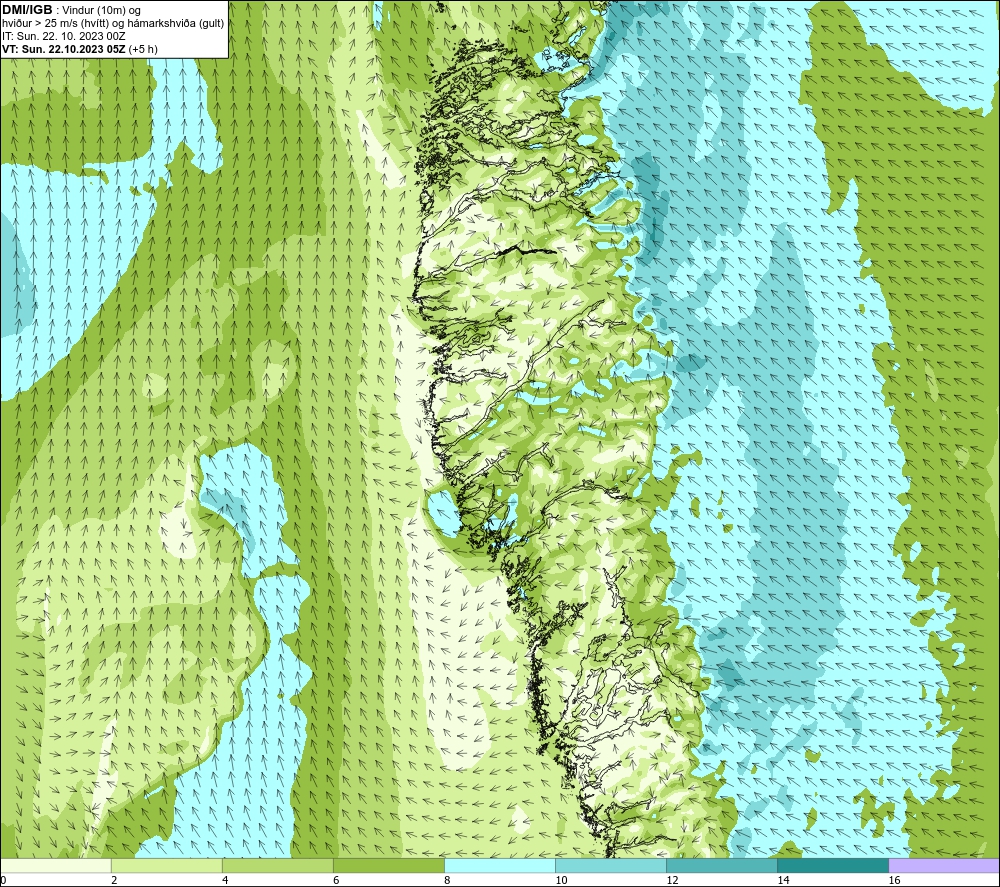This screenshot has height=887, width=1000.
Task: Click the purple above-16 m/s legend swatch
Action: point(944,866)
